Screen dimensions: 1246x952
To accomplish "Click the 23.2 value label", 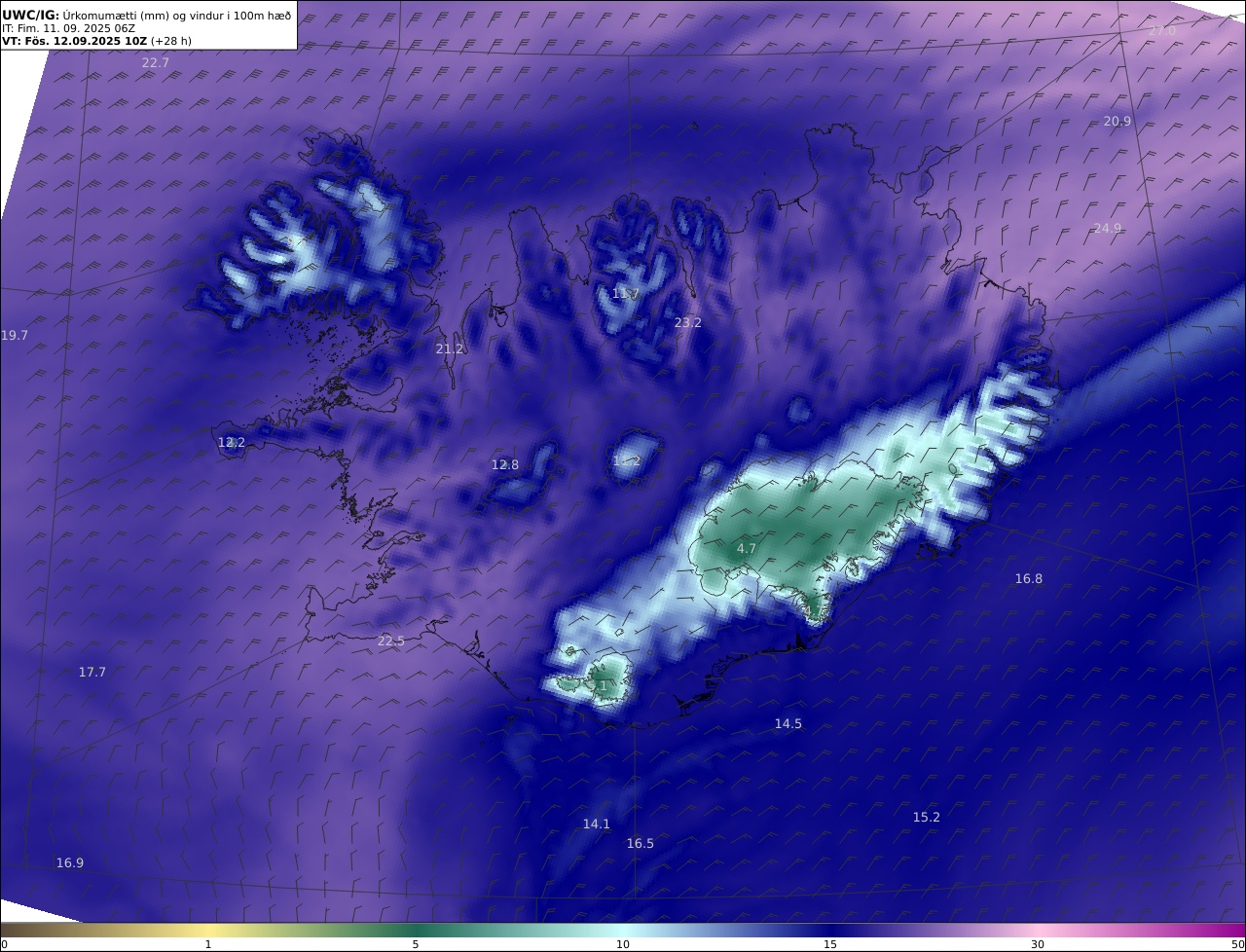I will click(688, 322).
